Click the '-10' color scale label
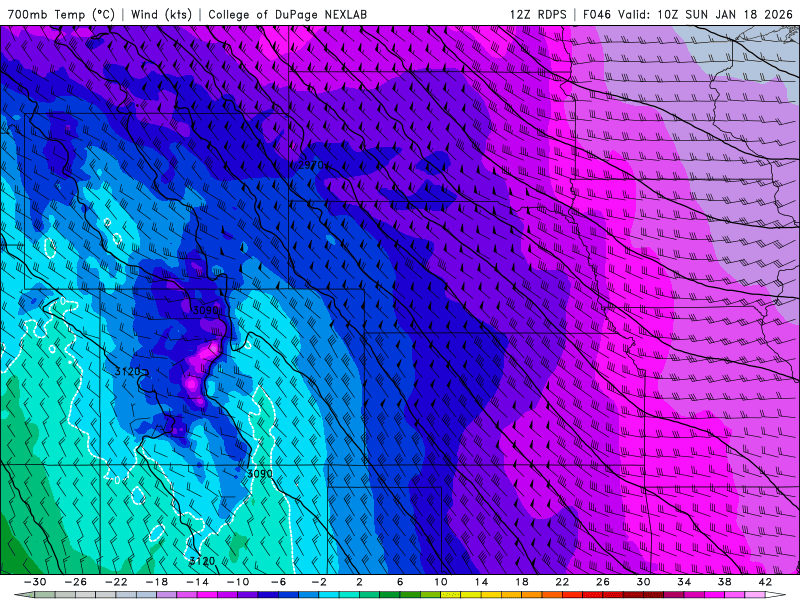Image resolution: width=800 pixels, height=600 pixels. [238, 582]
